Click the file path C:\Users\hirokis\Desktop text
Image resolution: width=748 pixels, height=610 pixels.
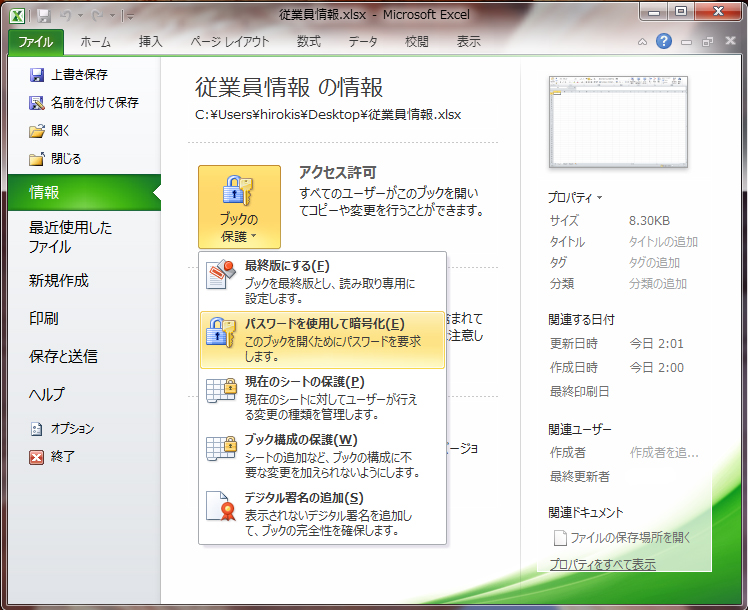click(x=328, y=115)
